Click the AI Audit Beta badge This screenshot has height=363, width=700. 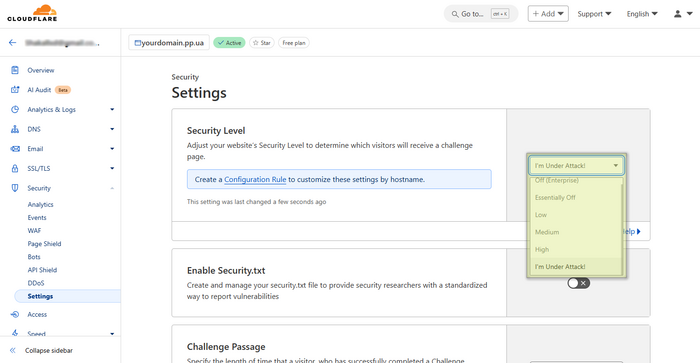point(62,90)
